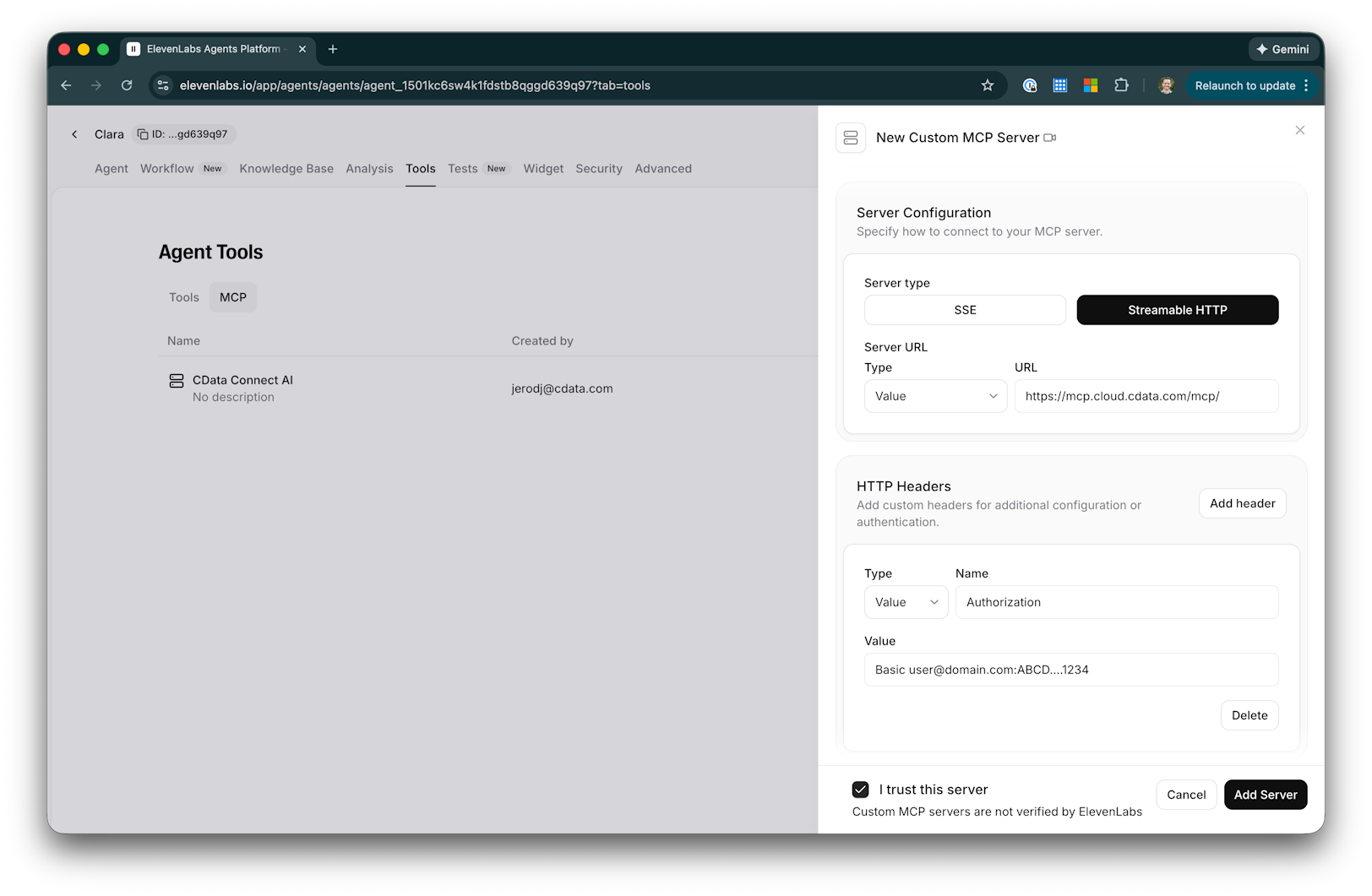Close the New Custom MCP Server panel
Image resolution: width=1372 pixels, height=896 pixels.
coord(1299,130)
